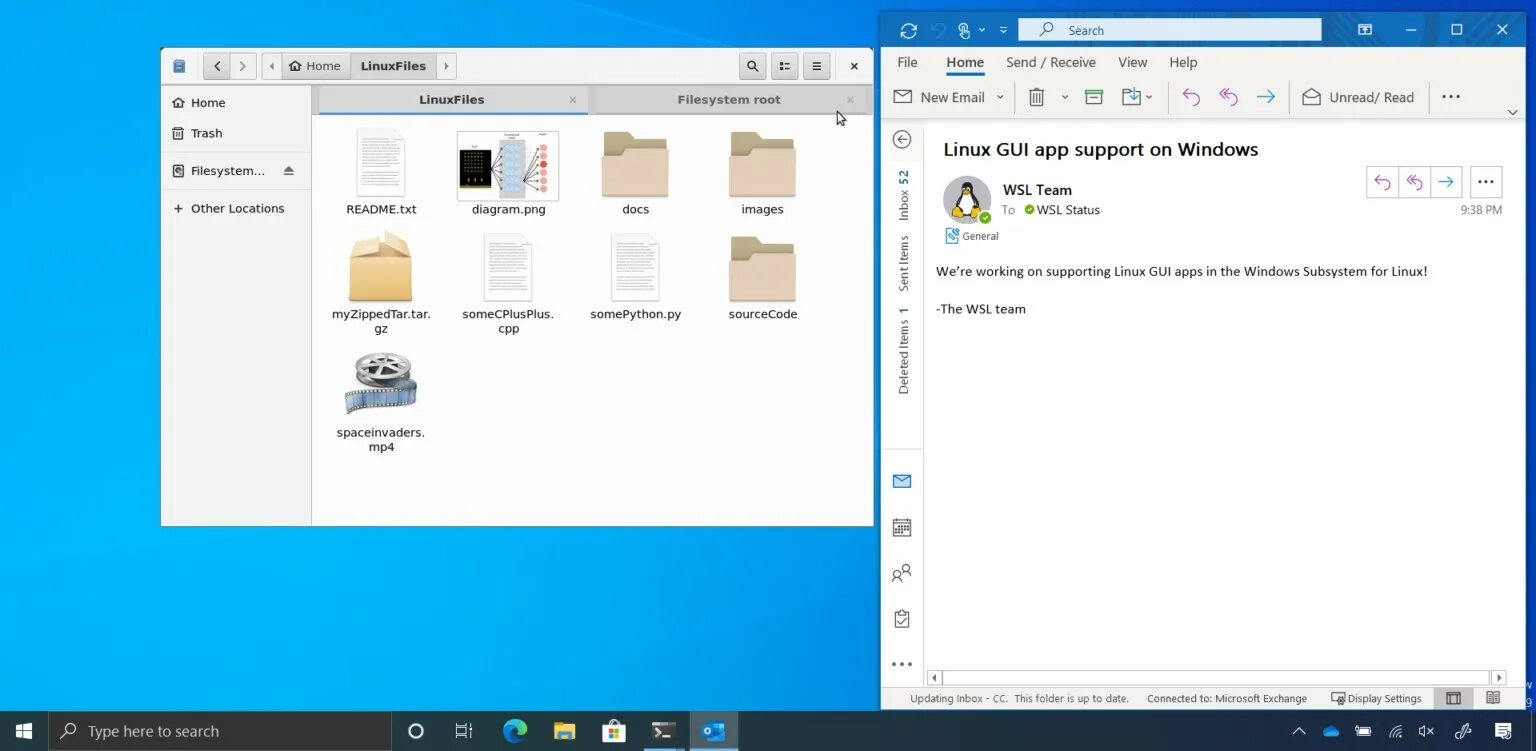Click the Unread/ Read button
Image resolution: width=1536 pixels, height=751 pixels.
coord(1358,97)
